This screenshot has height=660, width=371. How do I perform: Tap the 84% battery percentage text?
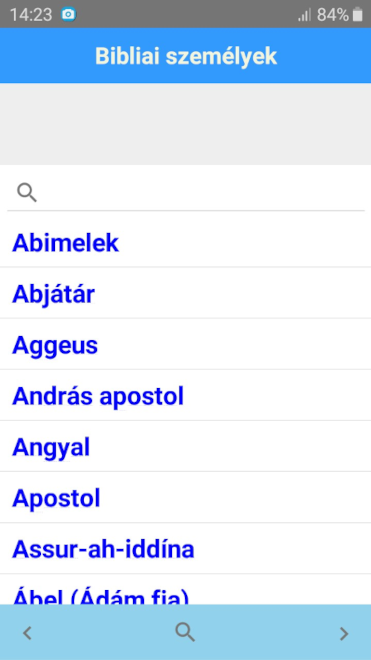click(x=333, y=15)
